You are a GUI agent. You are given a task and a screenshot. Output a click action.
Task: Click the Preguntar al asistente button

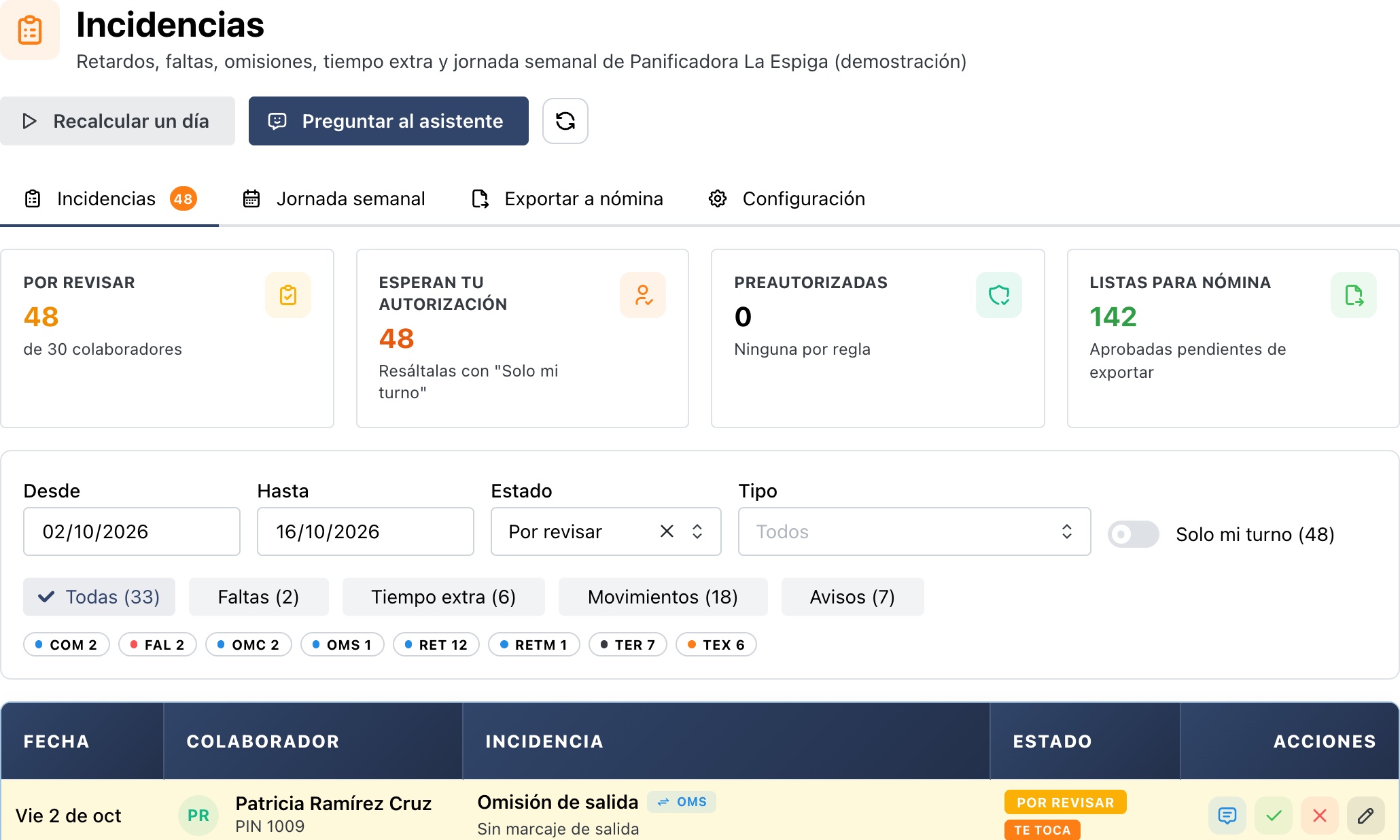389,121
